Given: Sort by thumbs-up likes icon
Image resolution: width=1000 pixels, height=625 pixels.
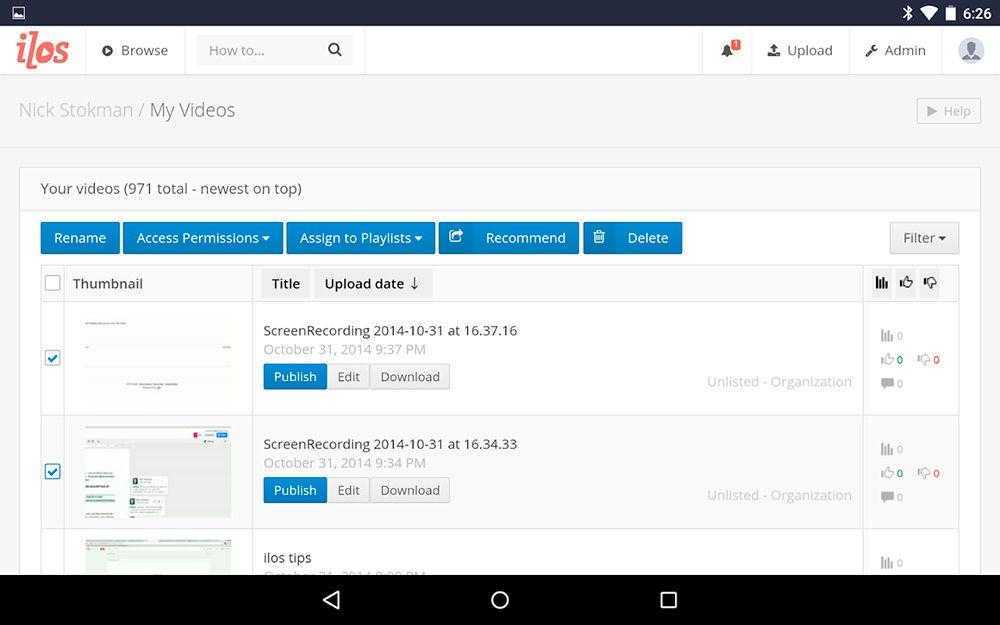Looking at the screenshot, I should pos(906,283).
